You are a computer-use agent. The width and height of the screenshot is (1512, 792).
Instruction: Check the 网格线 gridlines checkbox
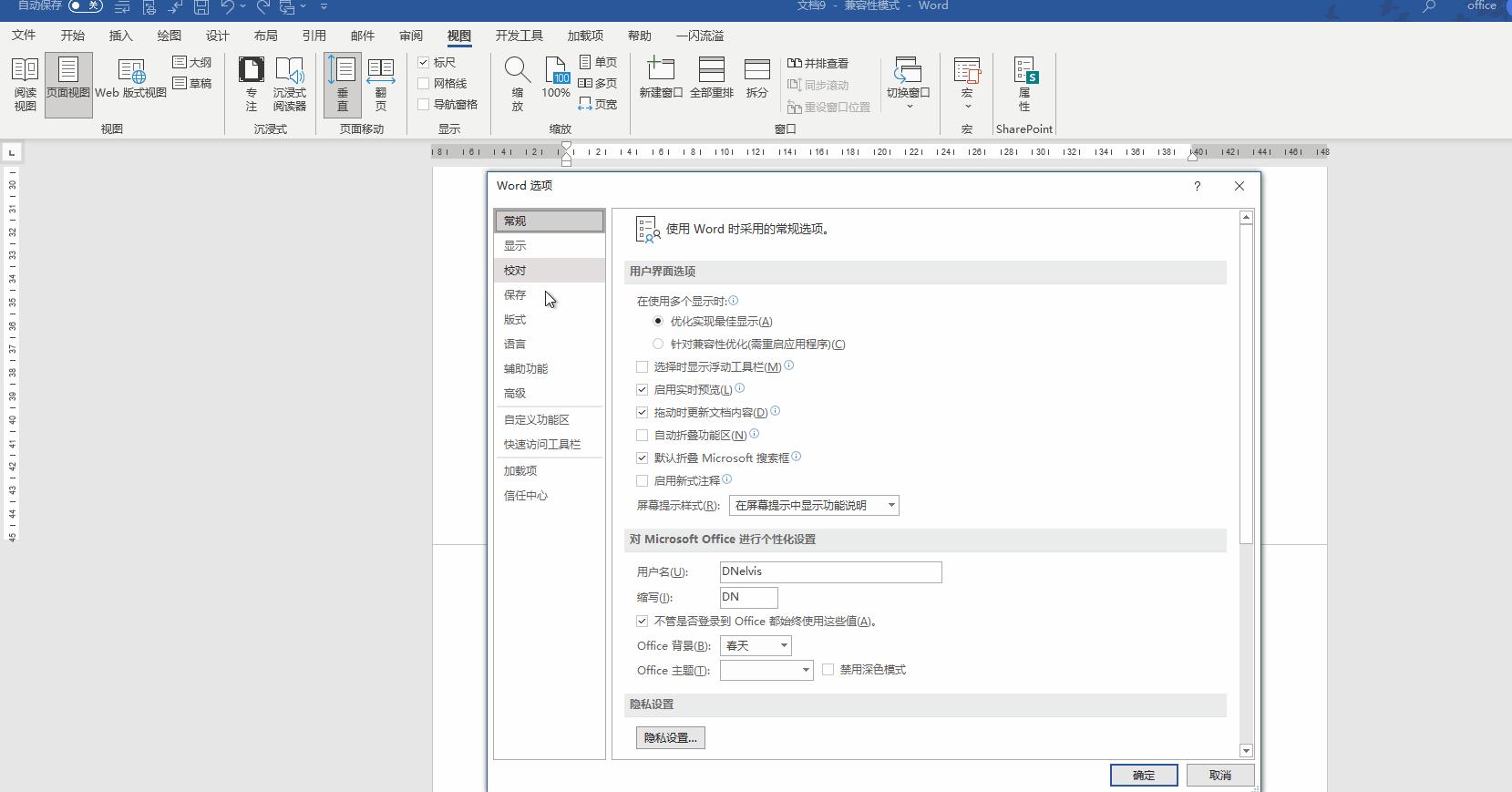click(424, 83)
